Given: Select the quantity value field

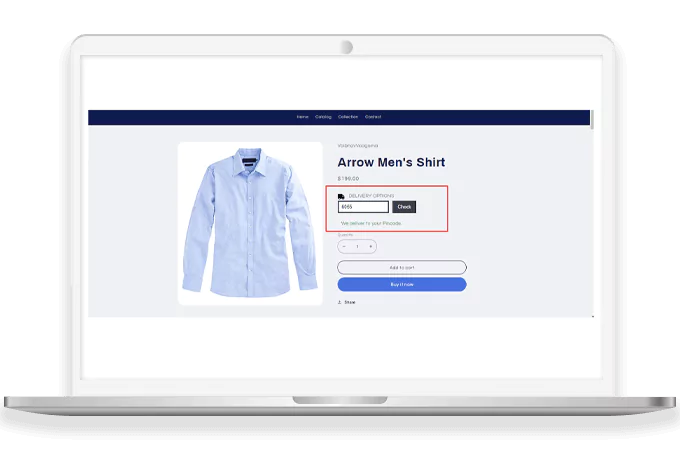Looking at the screenshot, I should 357,246.
